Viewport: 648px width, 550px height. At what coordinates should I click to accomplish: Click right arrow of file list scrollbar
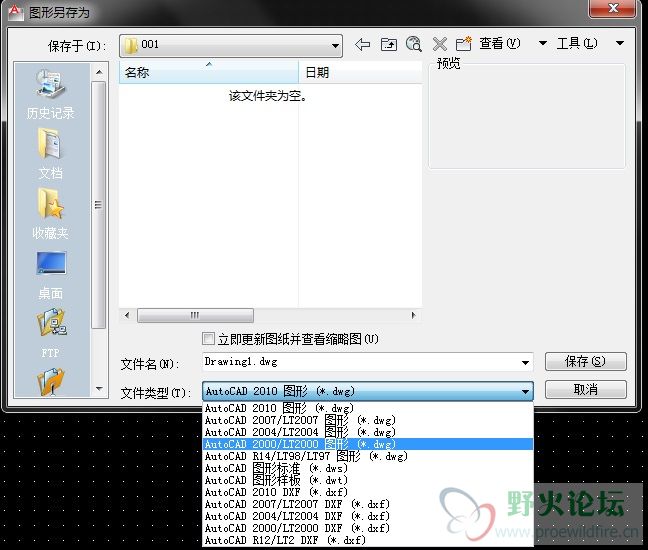click(414, 315)
